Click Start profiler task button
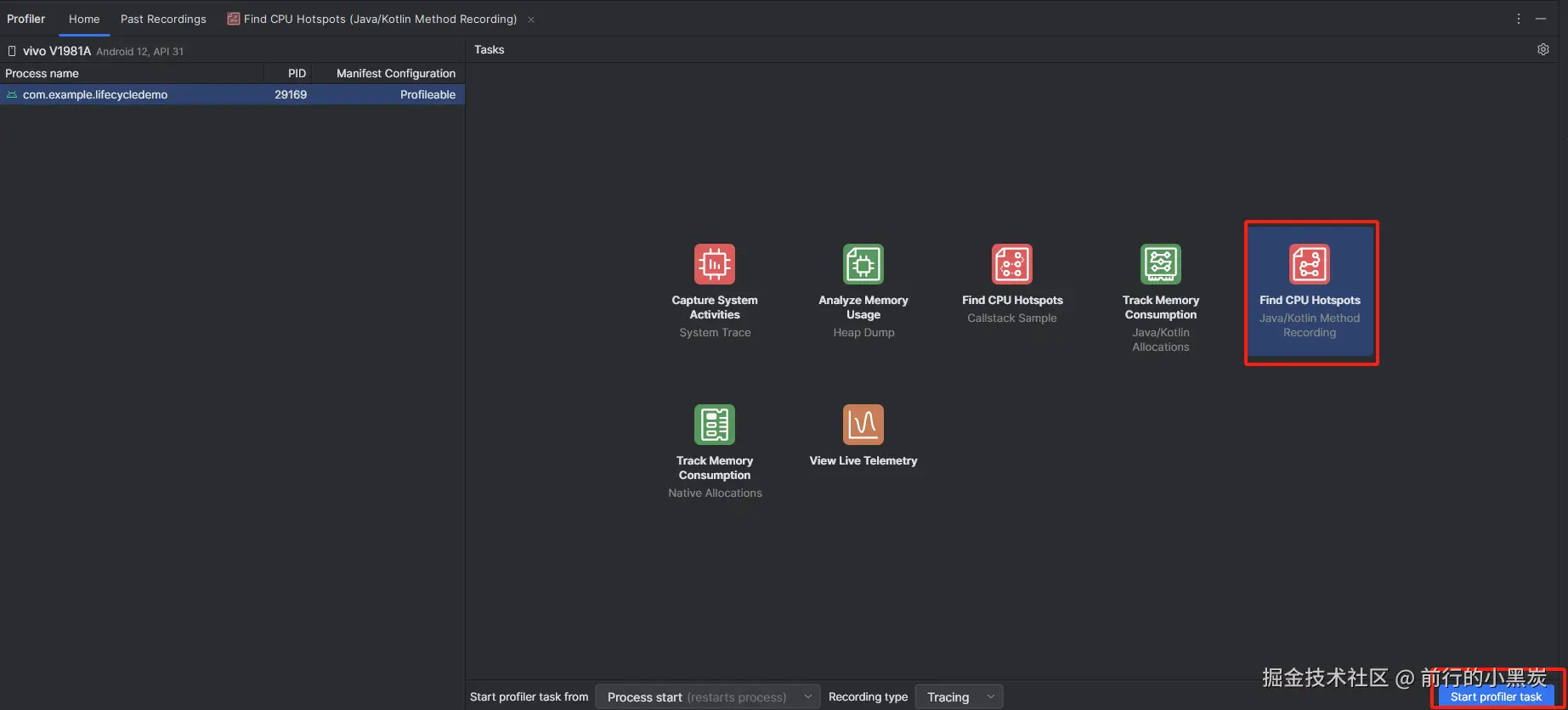Viewport: 1568px width, 710px height. tap(1496, 697)
